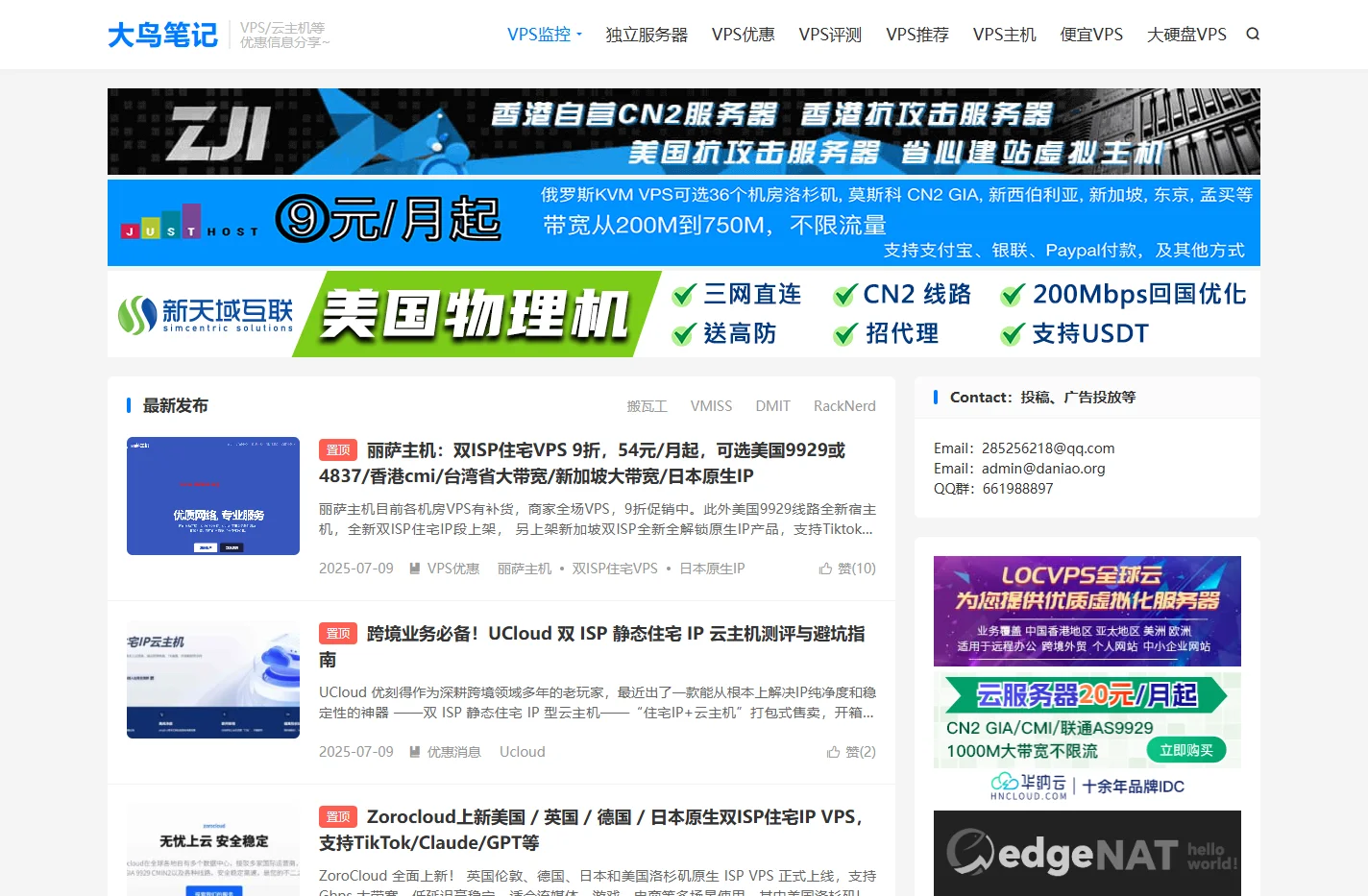Screen dimensions: 1368x896
Task: Open the 丽萨主机 article thumbnail
Action: coord(213,496)
